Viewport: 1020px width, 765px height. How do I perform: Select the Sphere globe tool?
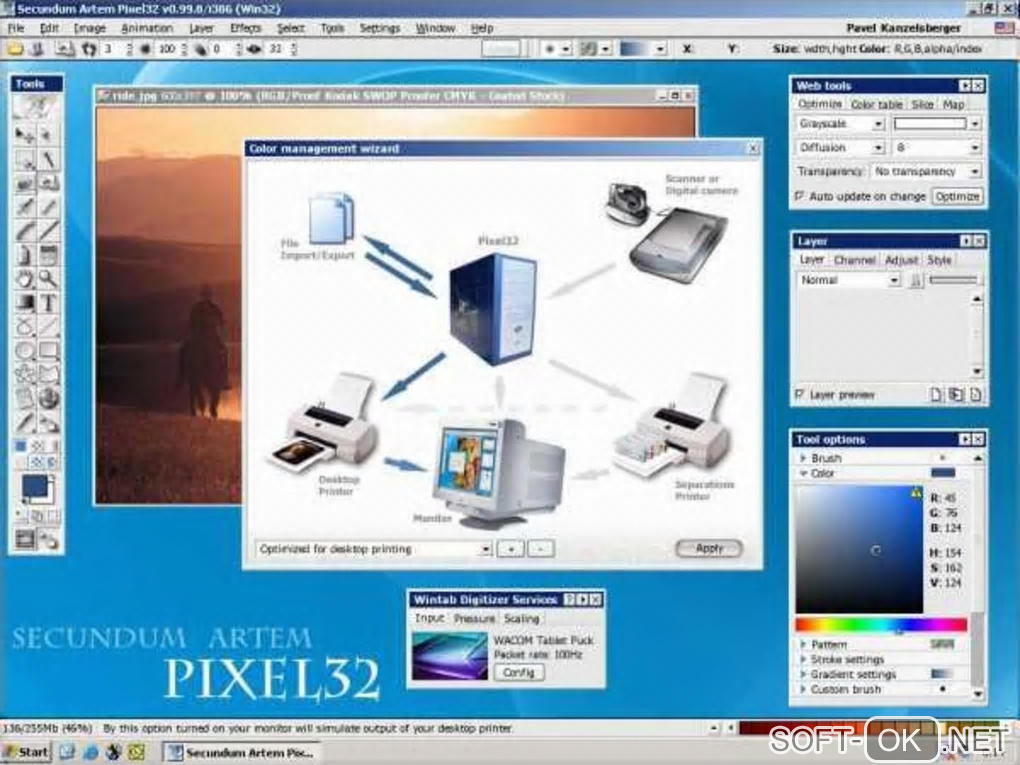coord(48,398)
